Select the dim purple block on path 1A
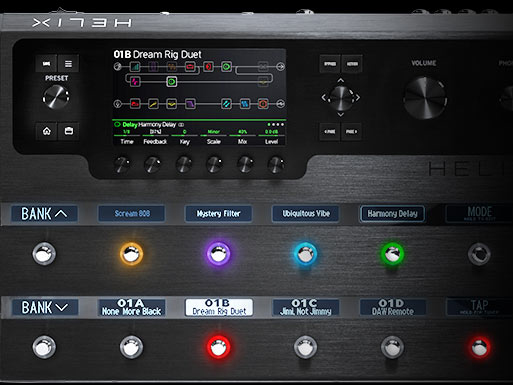Screen dimensions: 513x385 [x=153, y=67]
